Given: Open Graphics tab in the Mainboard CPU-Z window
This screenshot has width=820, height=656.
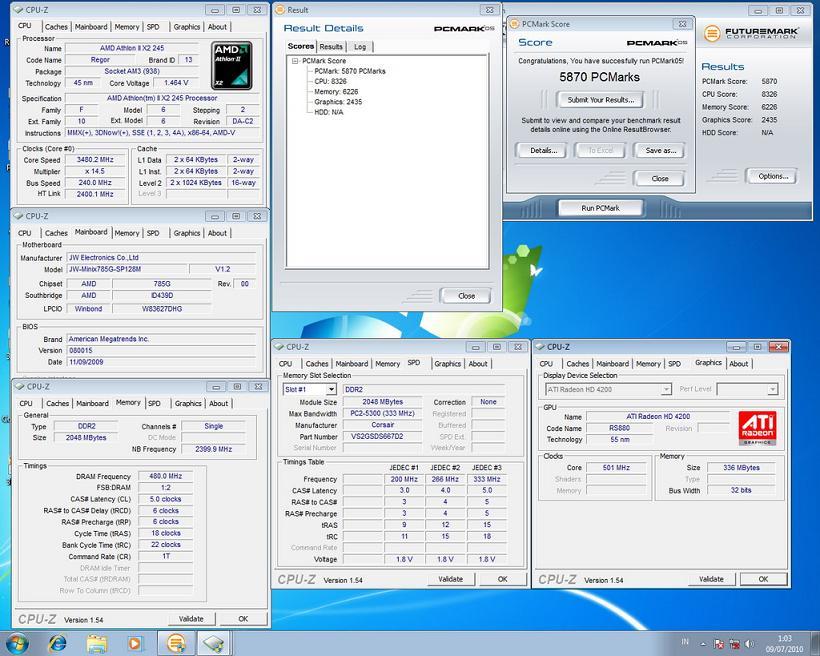Looking at the screenshot, I should (x=187, y=233).
